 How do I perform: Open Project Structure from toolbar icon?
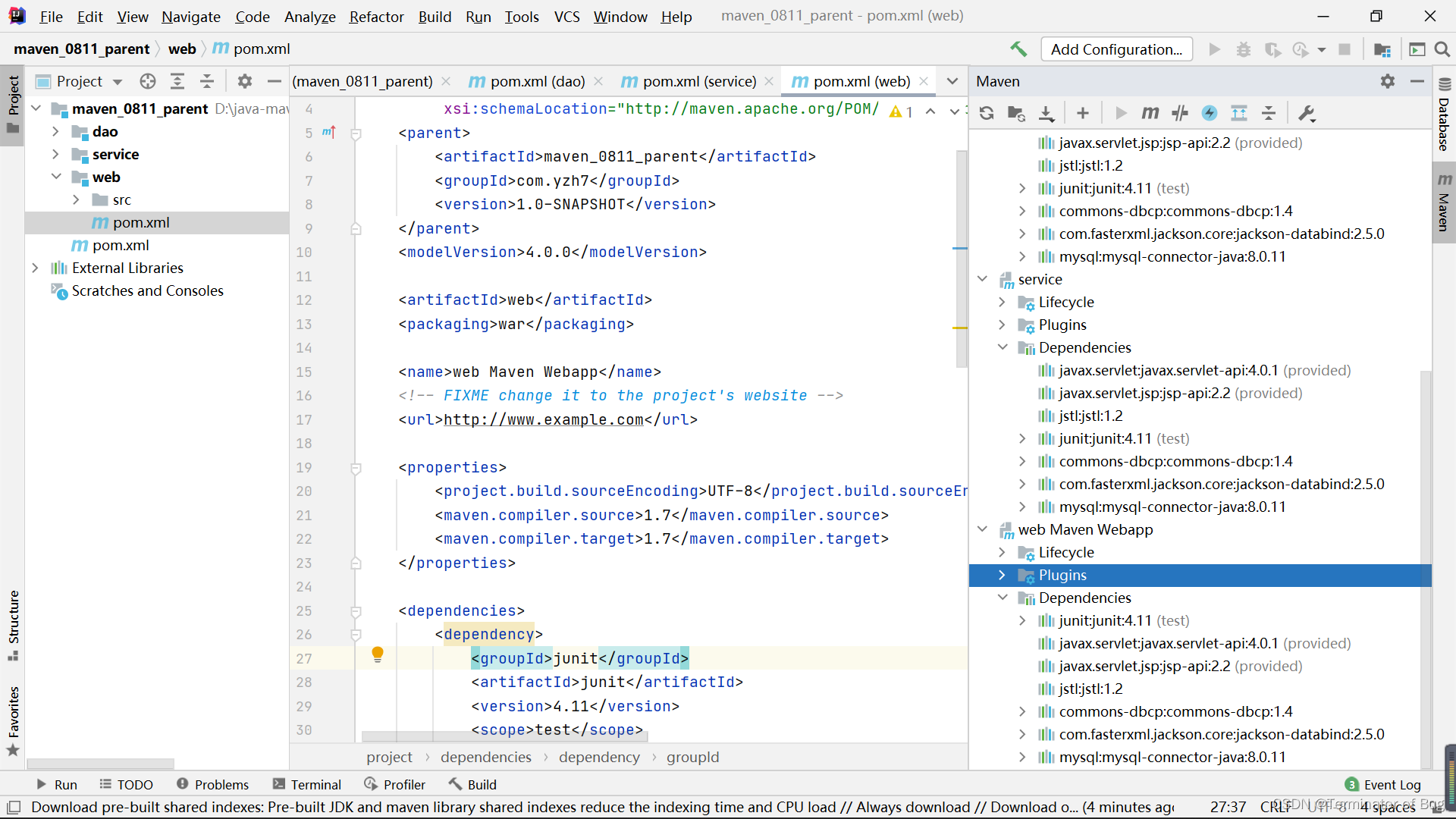click(1382, 49)
